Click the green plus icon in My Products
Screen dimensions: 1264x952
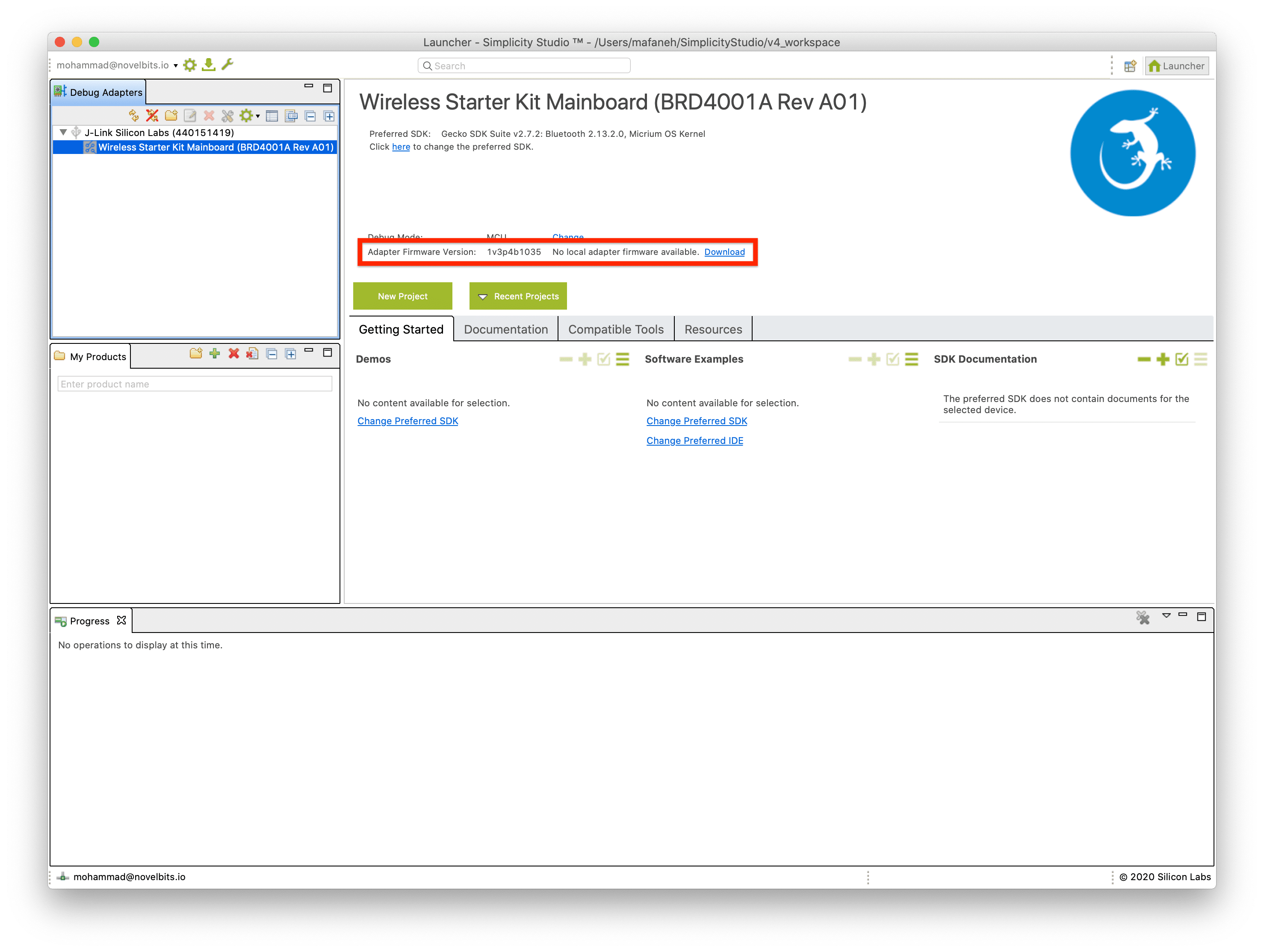tap(215, 354)
